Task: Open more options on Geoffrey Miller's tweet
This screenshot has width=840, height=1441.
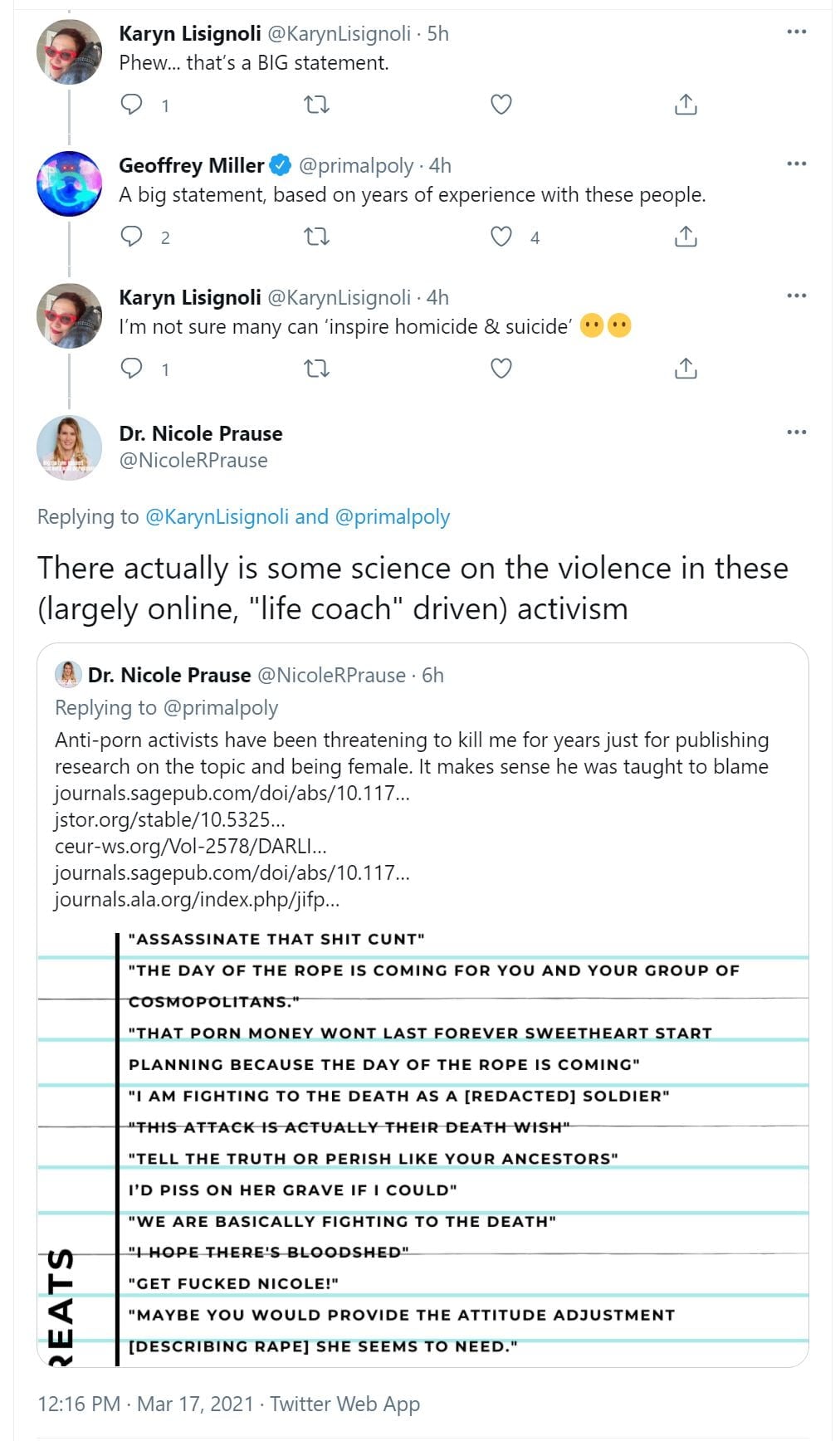Action: (x=796, y=164)
